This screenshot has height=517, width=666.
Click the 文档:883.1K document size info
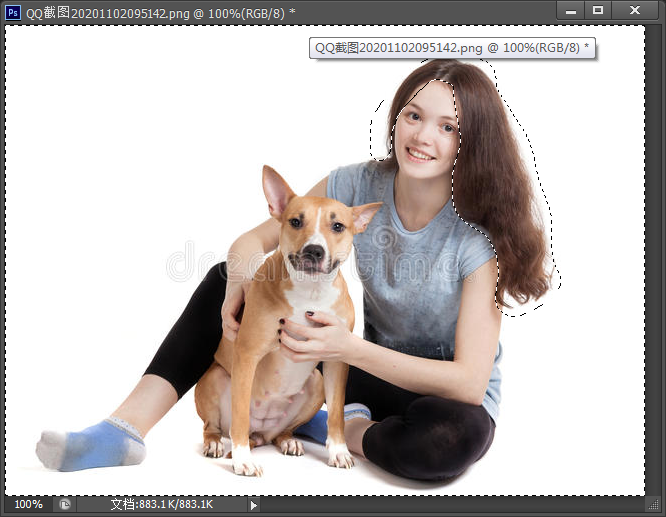coord(160,505)
